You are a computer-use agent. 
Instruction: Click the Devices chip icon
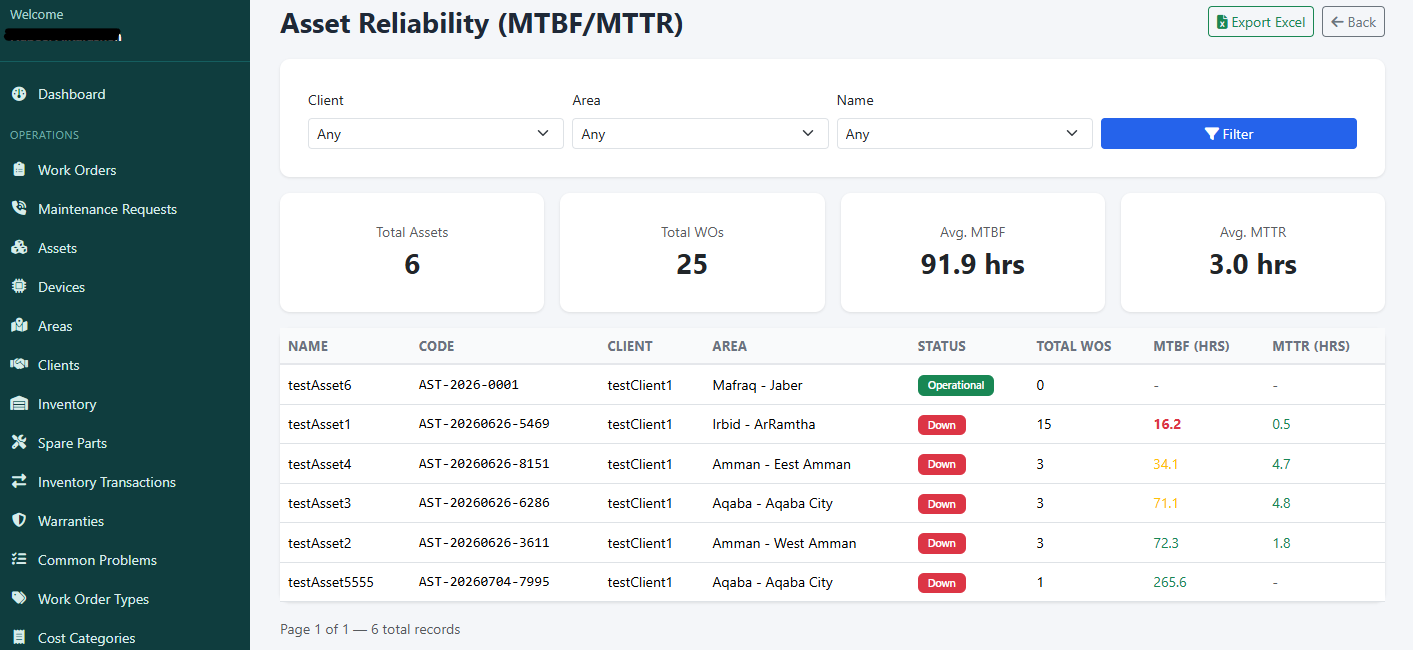[x=18, y=287]
